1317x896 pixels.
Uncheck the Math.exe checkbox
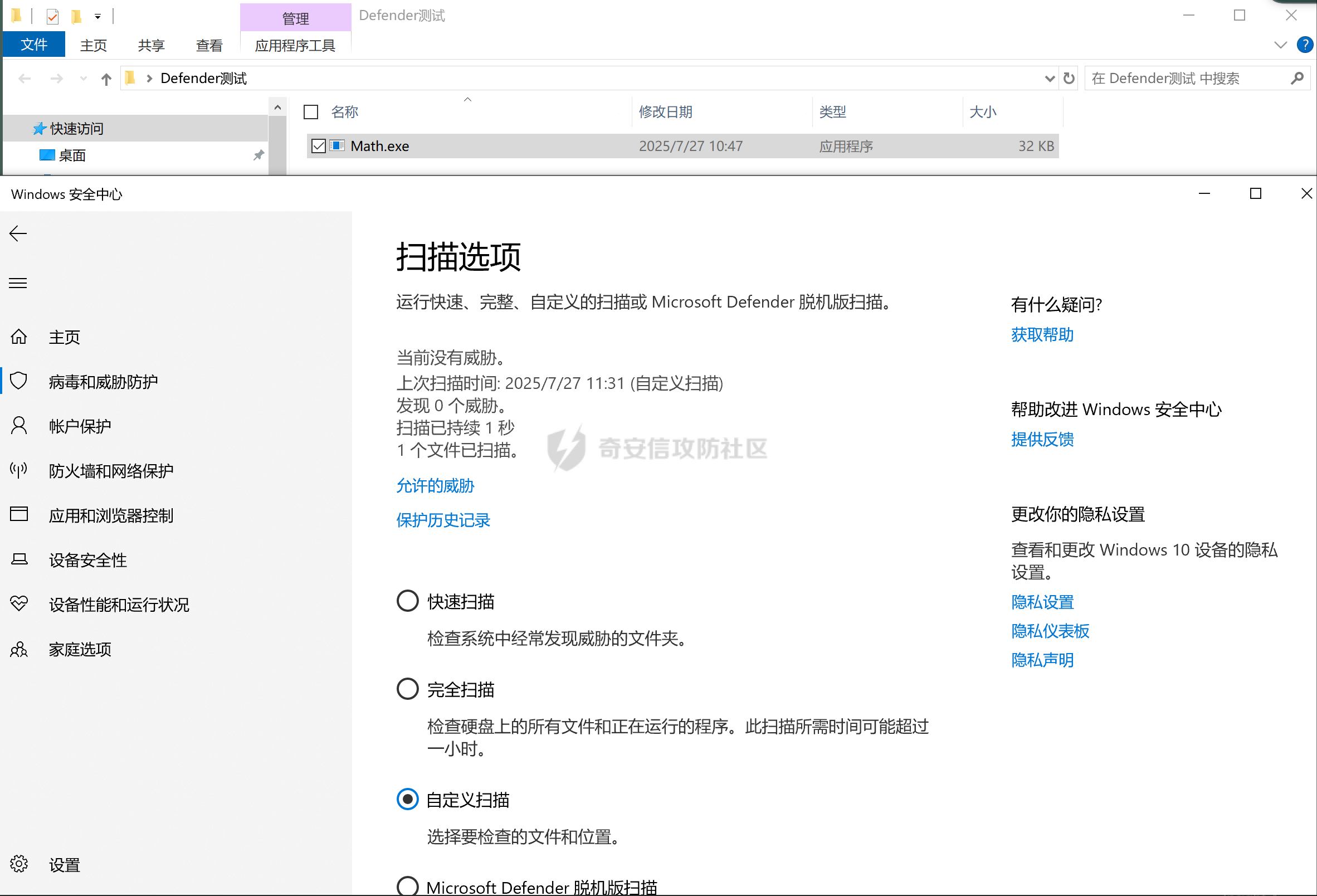coord(319,145)
